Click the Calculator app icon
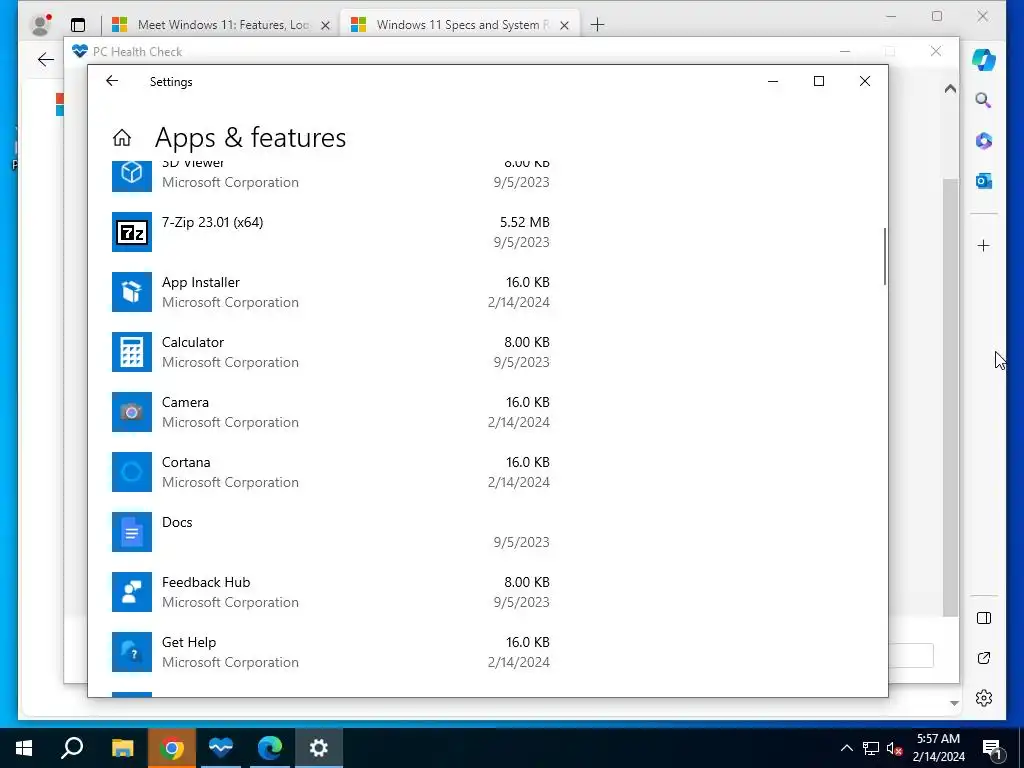 [131, 352]
